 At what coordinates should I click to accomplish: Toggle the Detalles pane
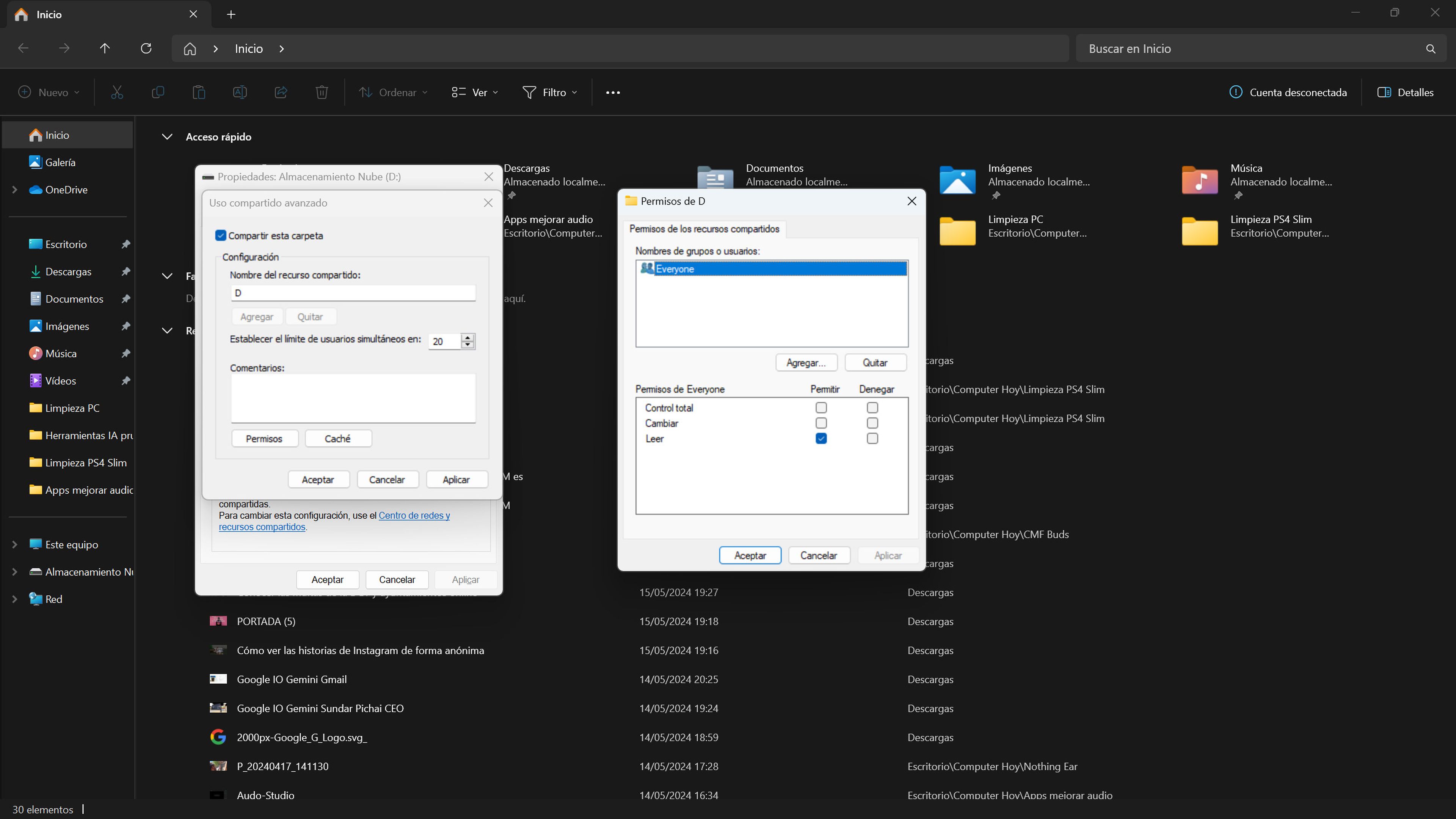pyautogui.click(x=1405, y=93)
